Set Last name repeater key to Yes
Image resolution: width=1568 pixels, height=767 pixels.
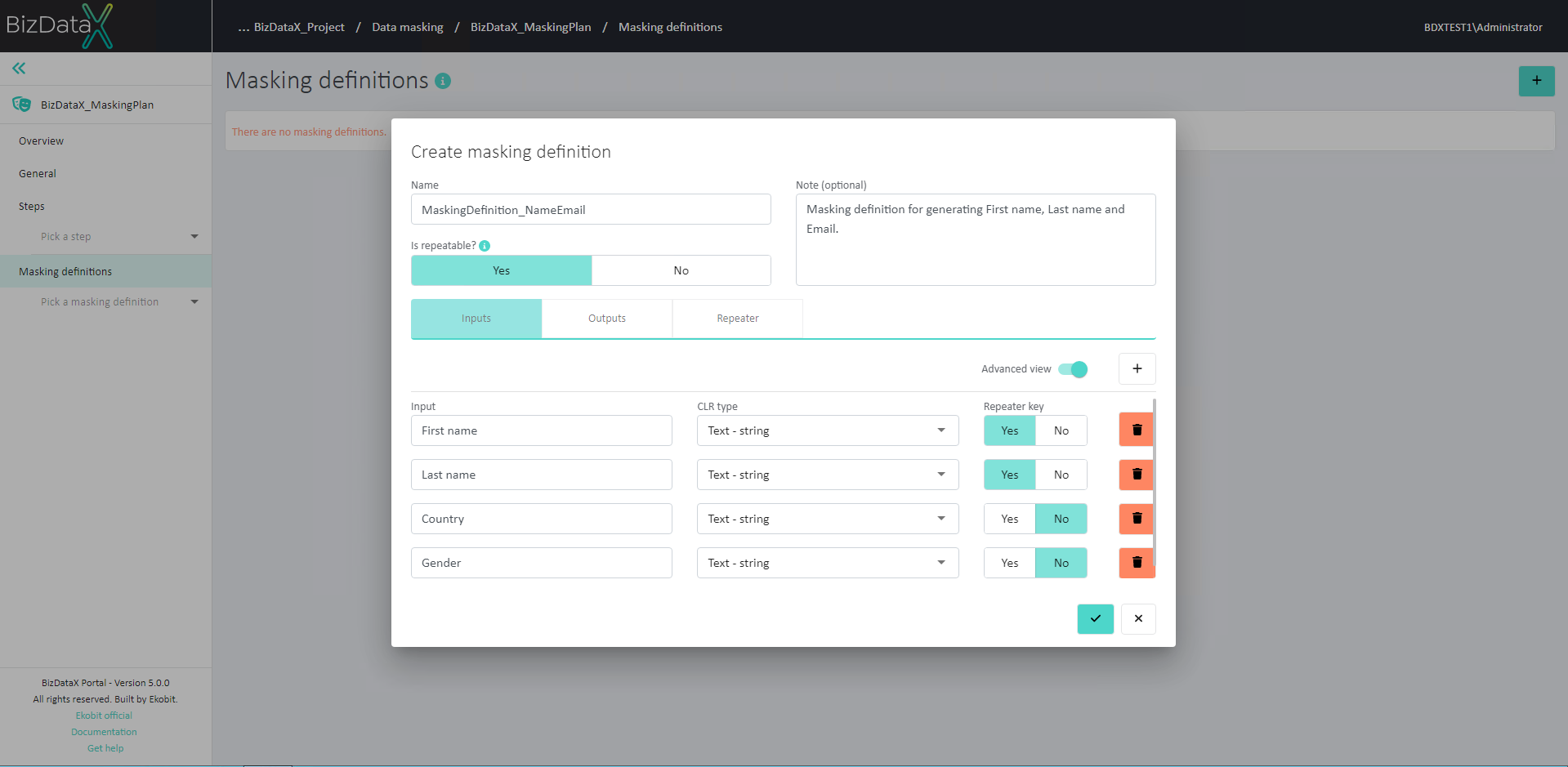tap(1010, 475)
